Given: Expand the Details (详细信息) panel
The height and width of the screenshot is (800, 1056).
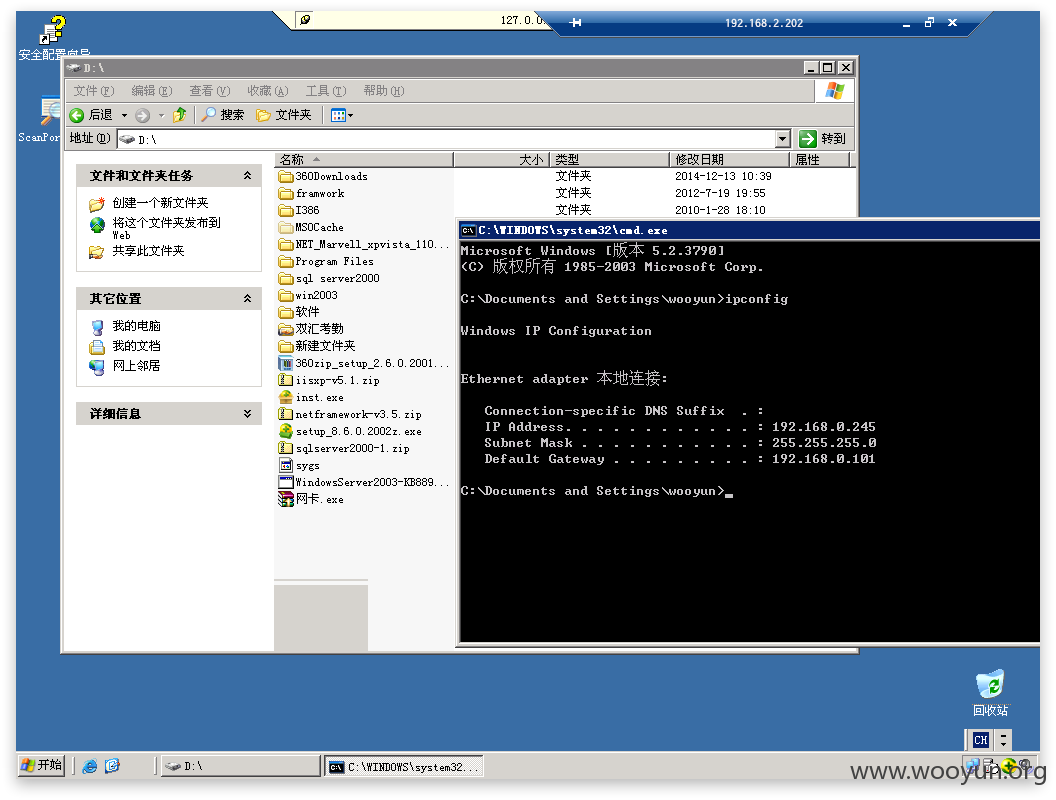Looking at the screenshot, I should (x=247, y=413).
